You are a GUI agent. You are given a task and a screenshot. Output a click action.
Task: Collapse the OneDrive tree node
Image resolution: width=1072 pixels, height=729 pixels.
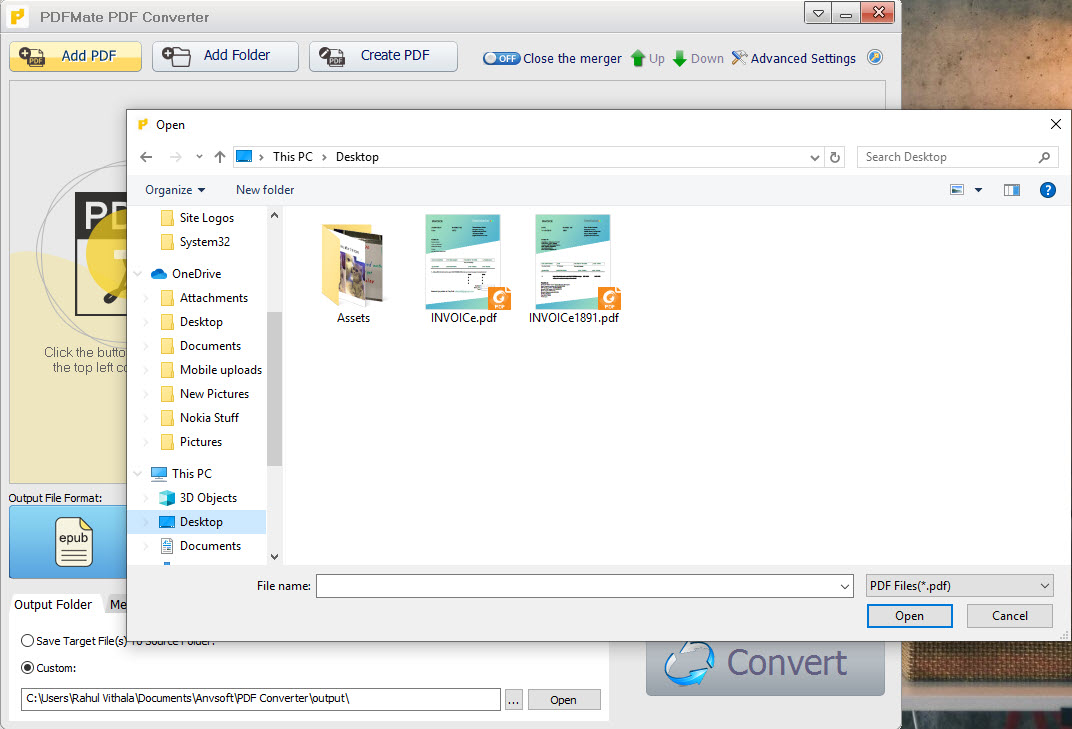coord(137,274)
